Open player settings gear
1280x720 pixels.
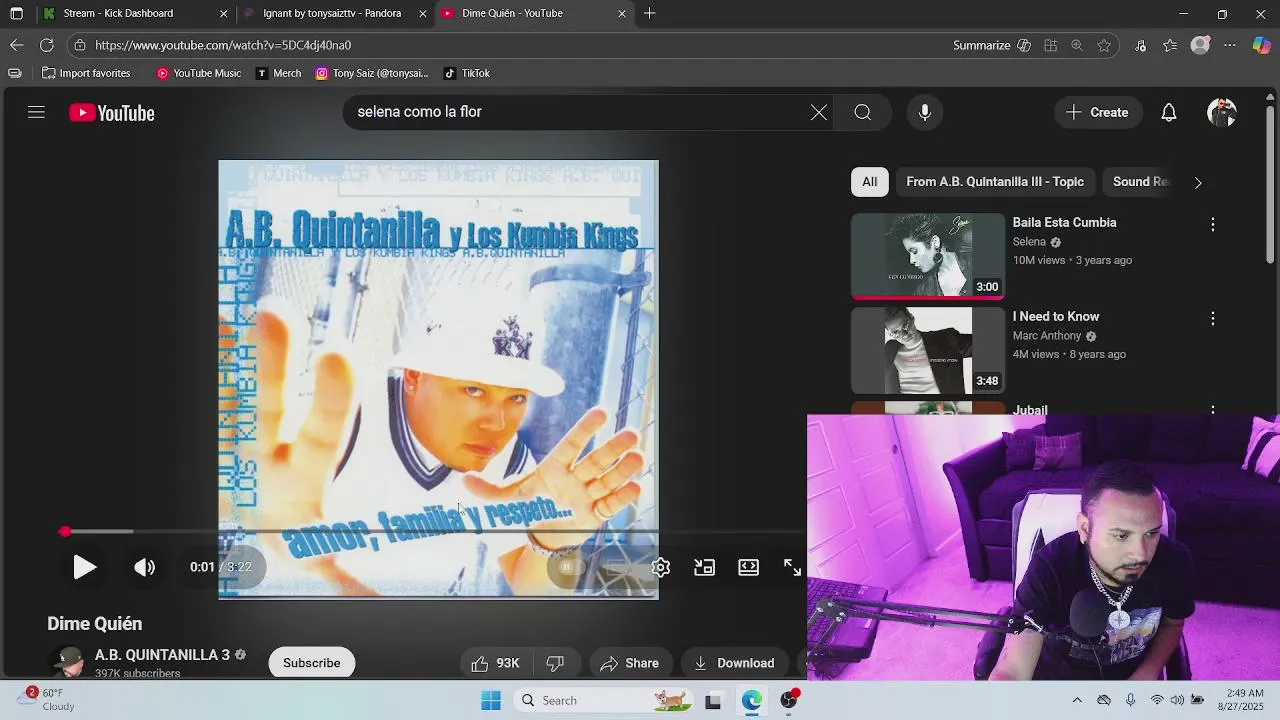coord(661,567)
